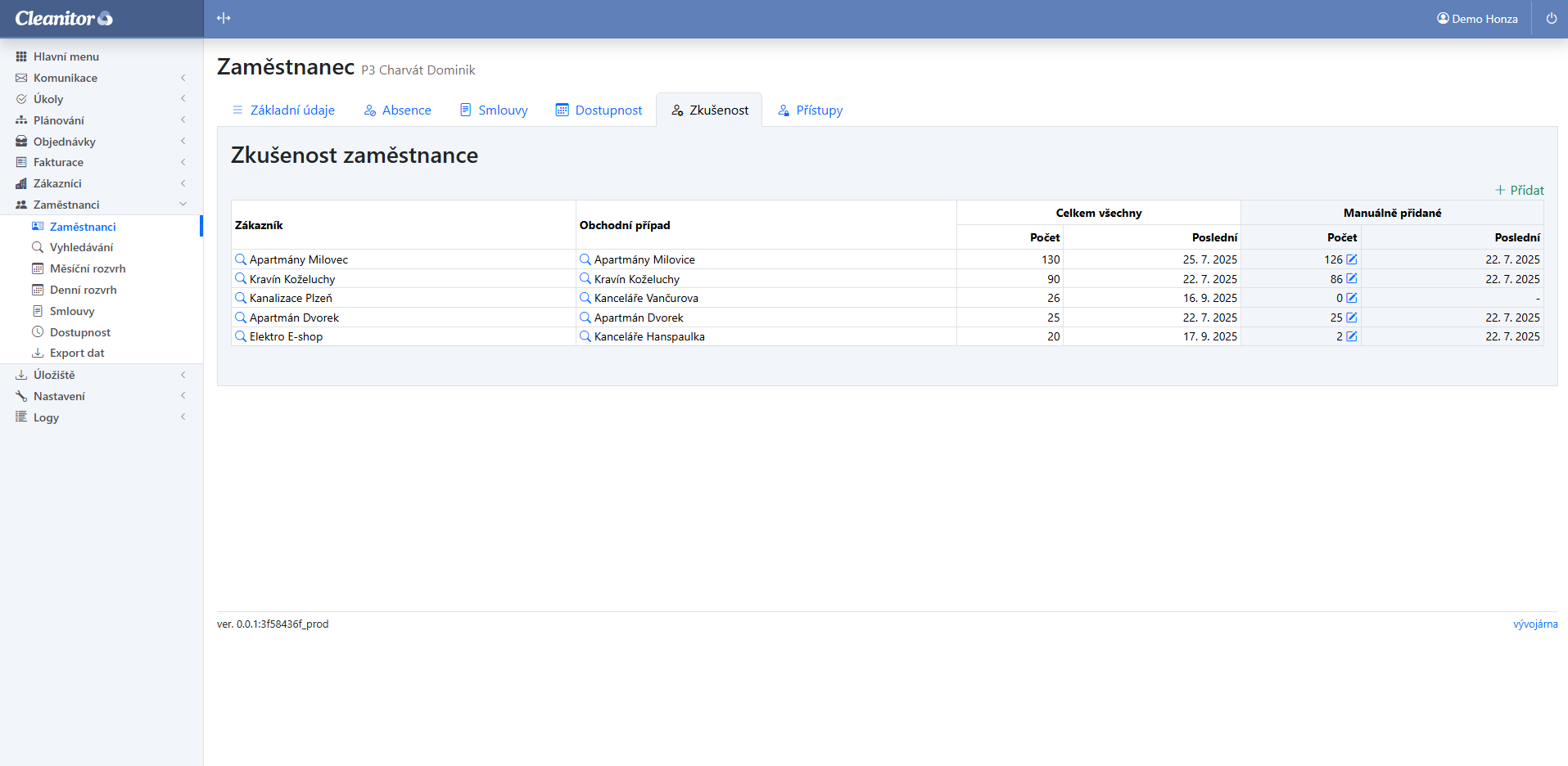The width and height of the screenshot is (1568, 766).
Task: Click the Cleanitor logo
Action: coord(64,18)
